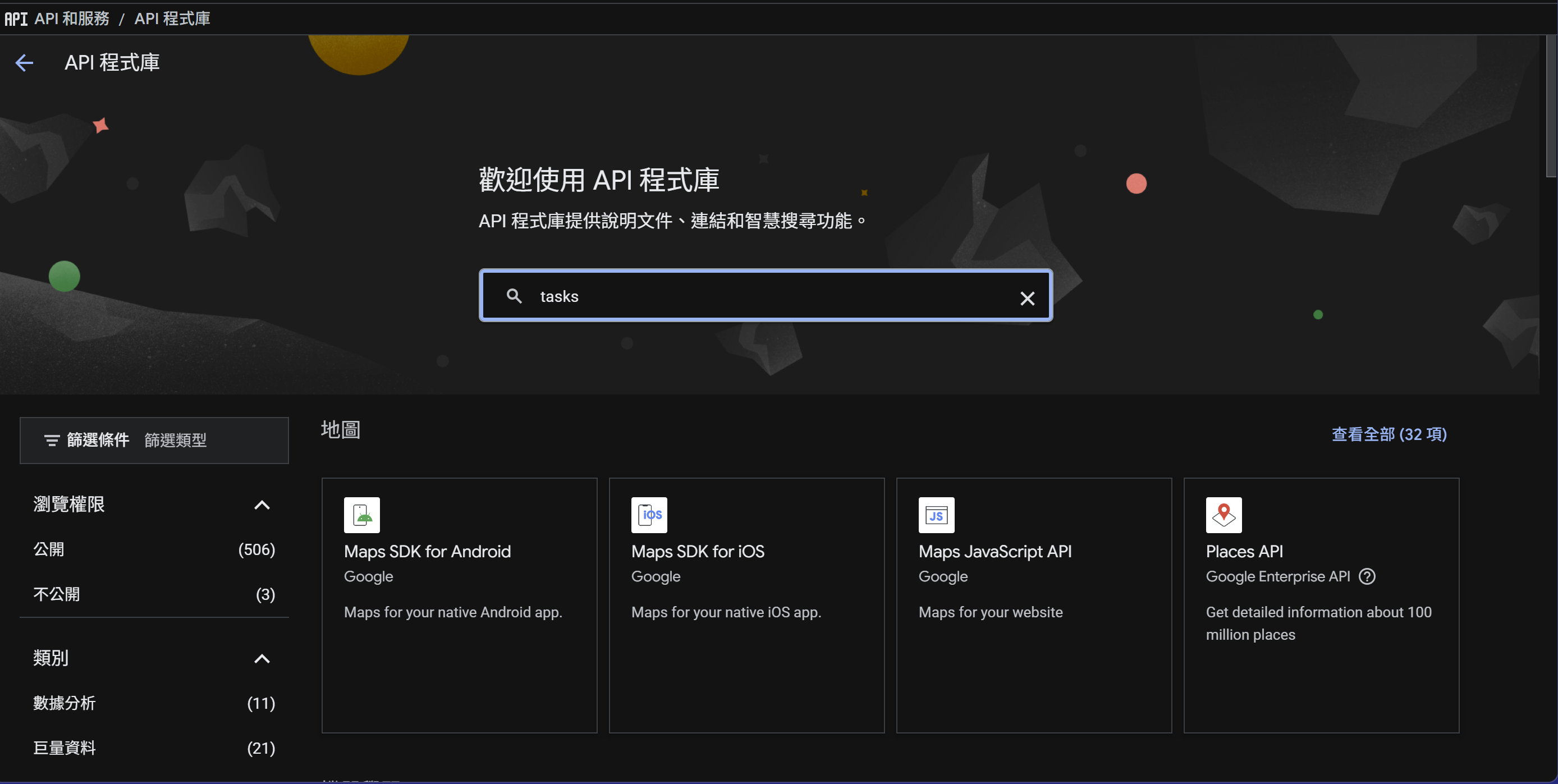Select the 公開 filter option
Viewport: 1558px width, 784px height.
(48, 549)
